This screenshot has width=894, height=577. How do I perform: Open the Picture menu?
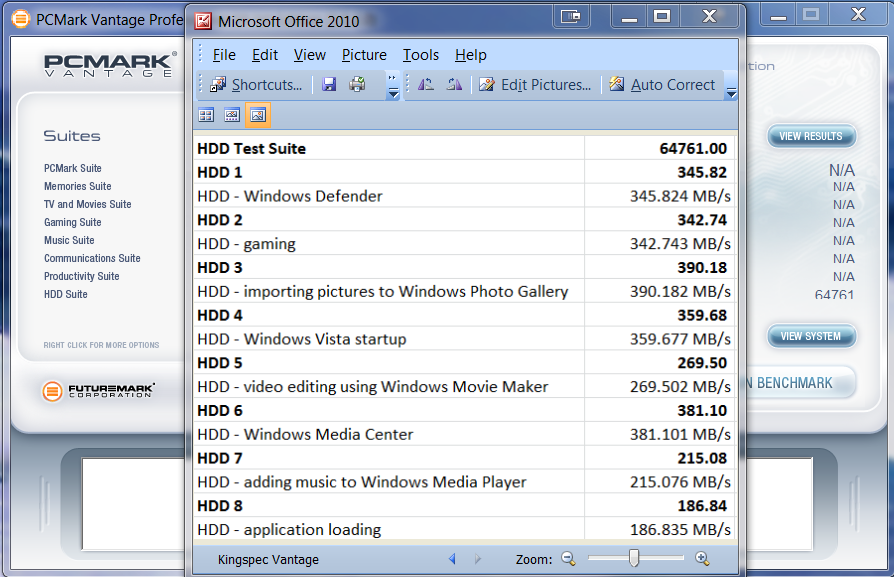coord(364,55)
